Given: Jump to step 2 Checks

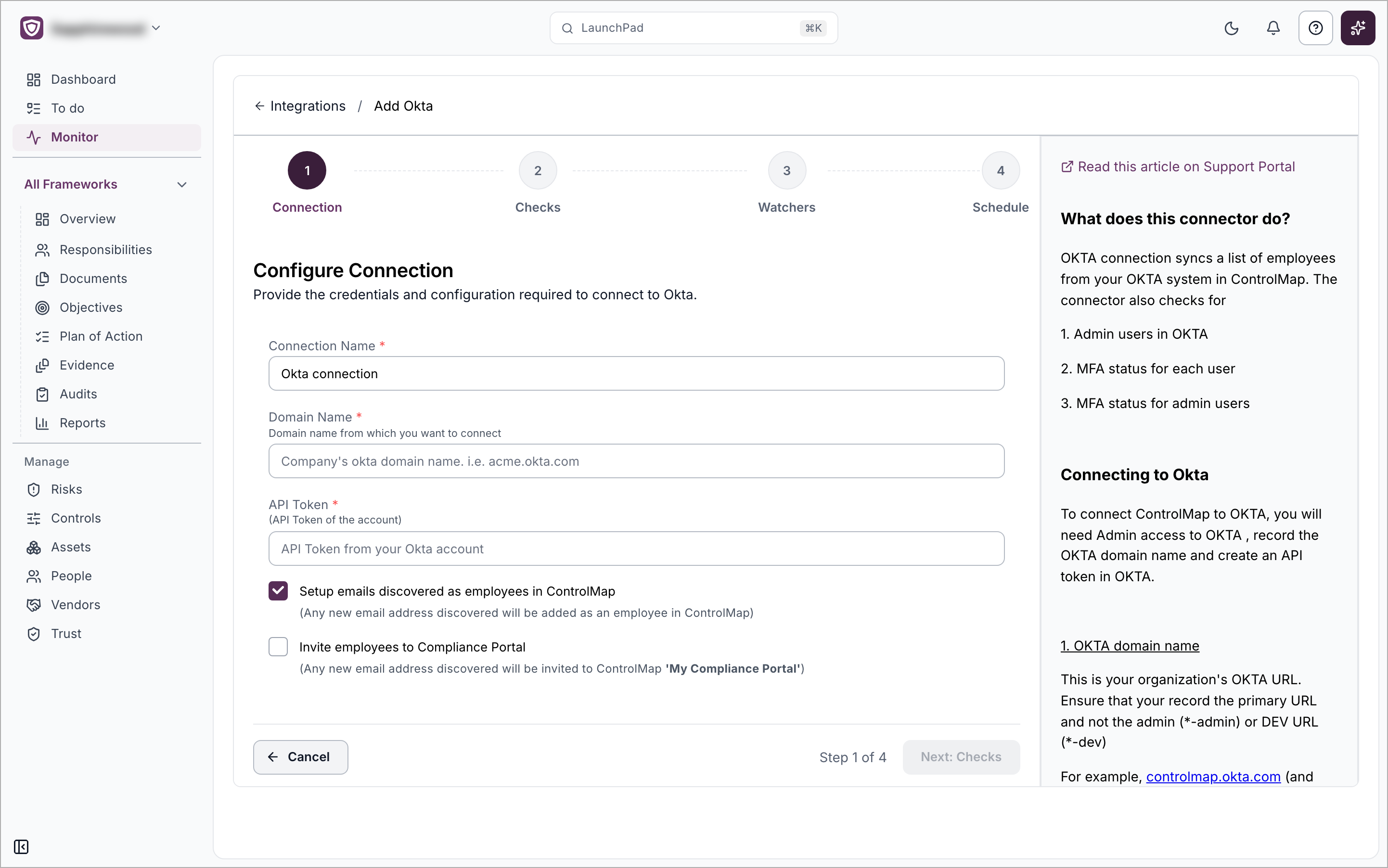Looking at the screenshot, I should (538, 170).
